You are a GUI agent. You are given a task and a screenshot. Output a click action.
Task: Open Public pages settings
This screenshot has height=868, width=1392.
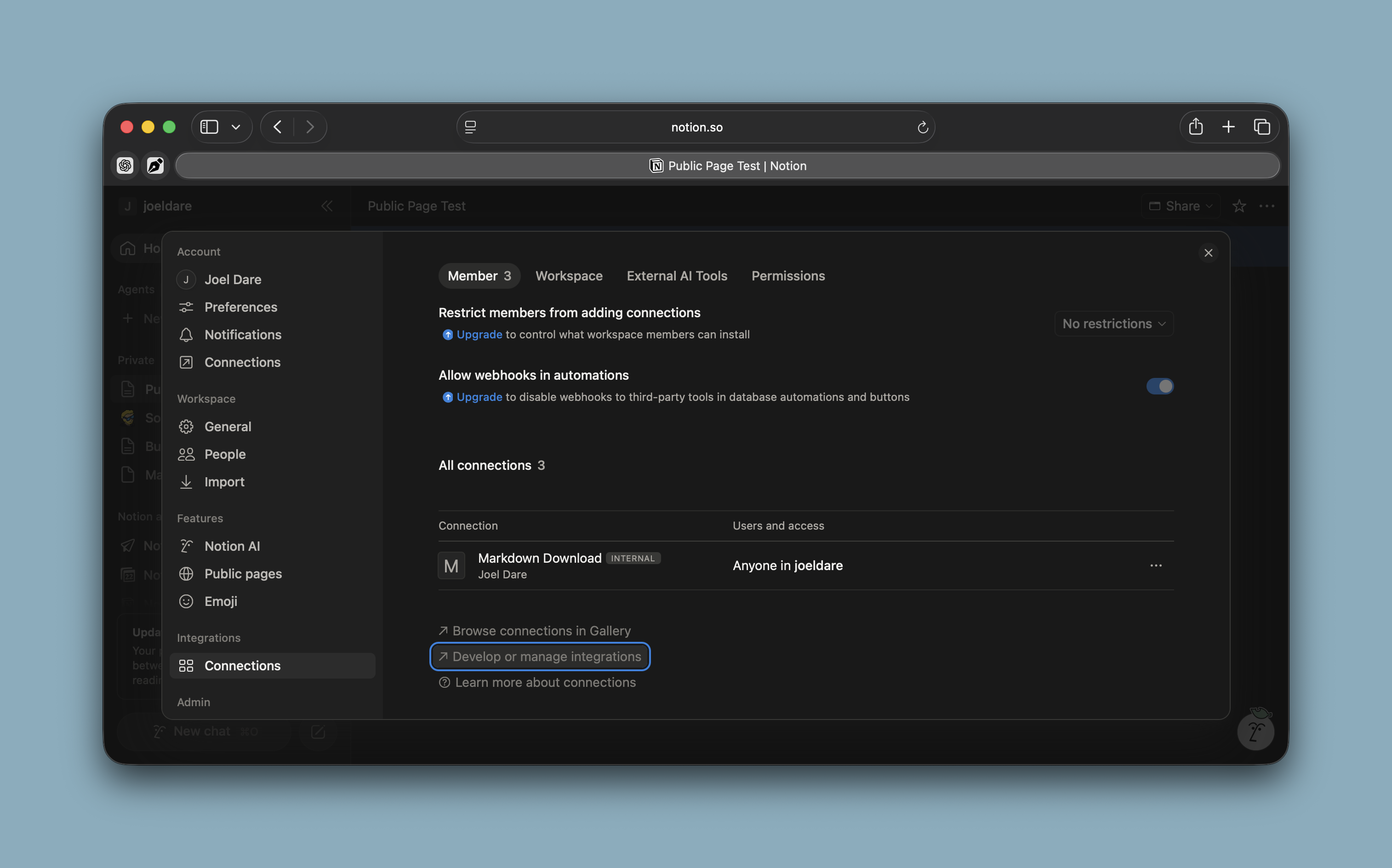click(273, 573)
